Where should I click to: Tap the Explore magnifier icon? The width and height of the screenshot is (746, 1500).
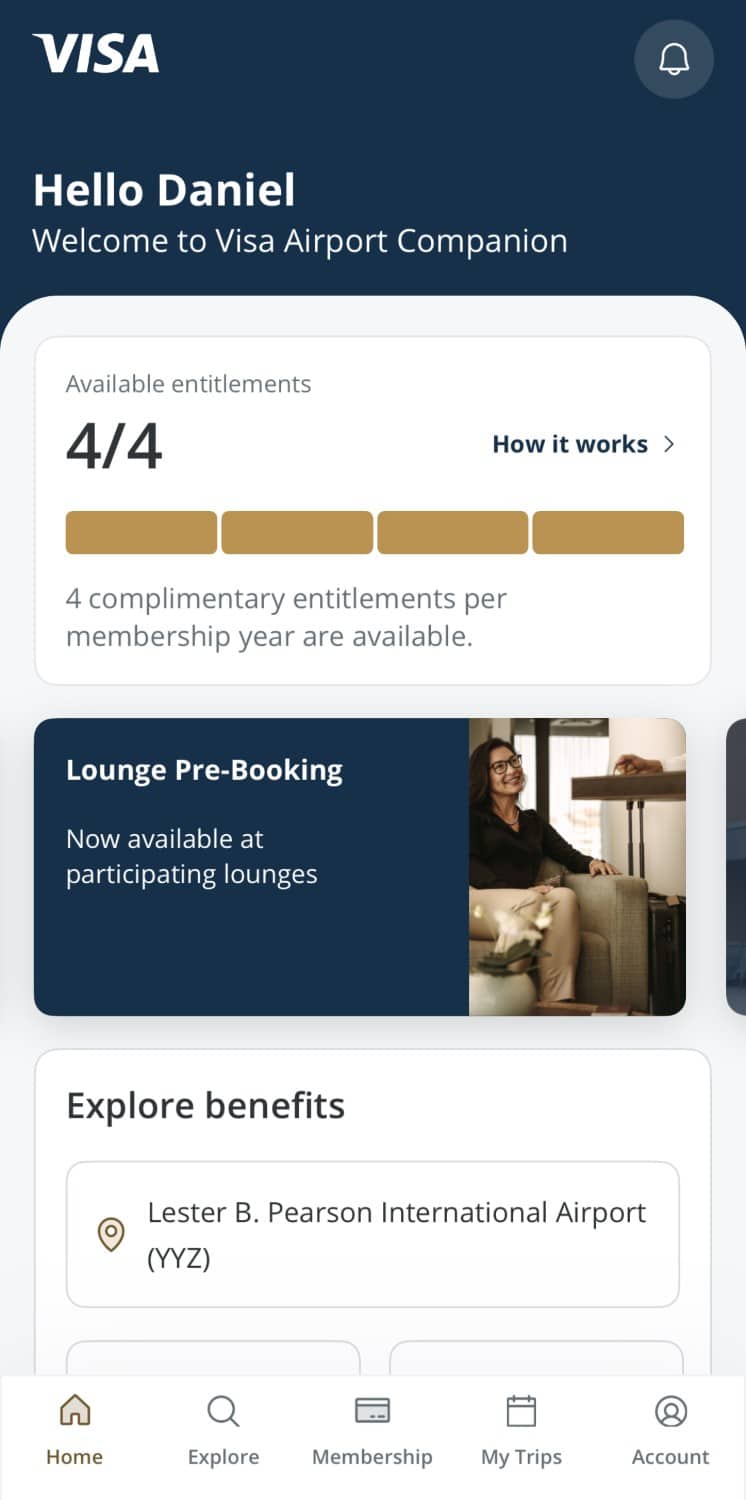(223, 1411)
